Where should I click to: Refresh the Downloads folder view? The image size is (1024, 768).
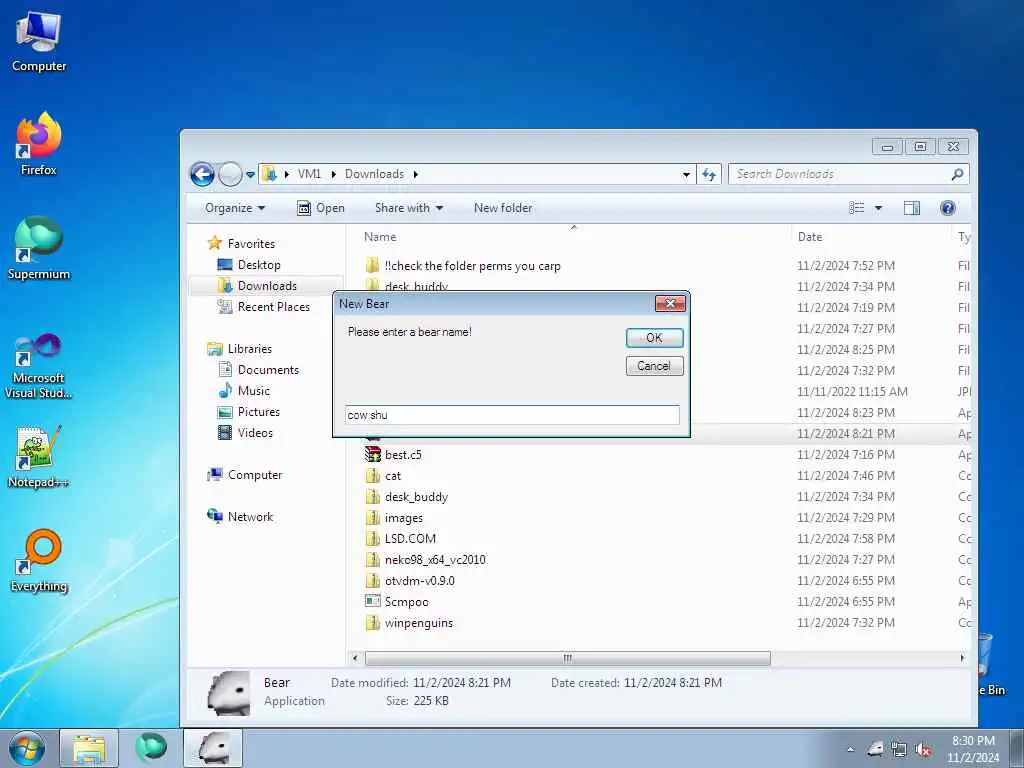[709, 174]
